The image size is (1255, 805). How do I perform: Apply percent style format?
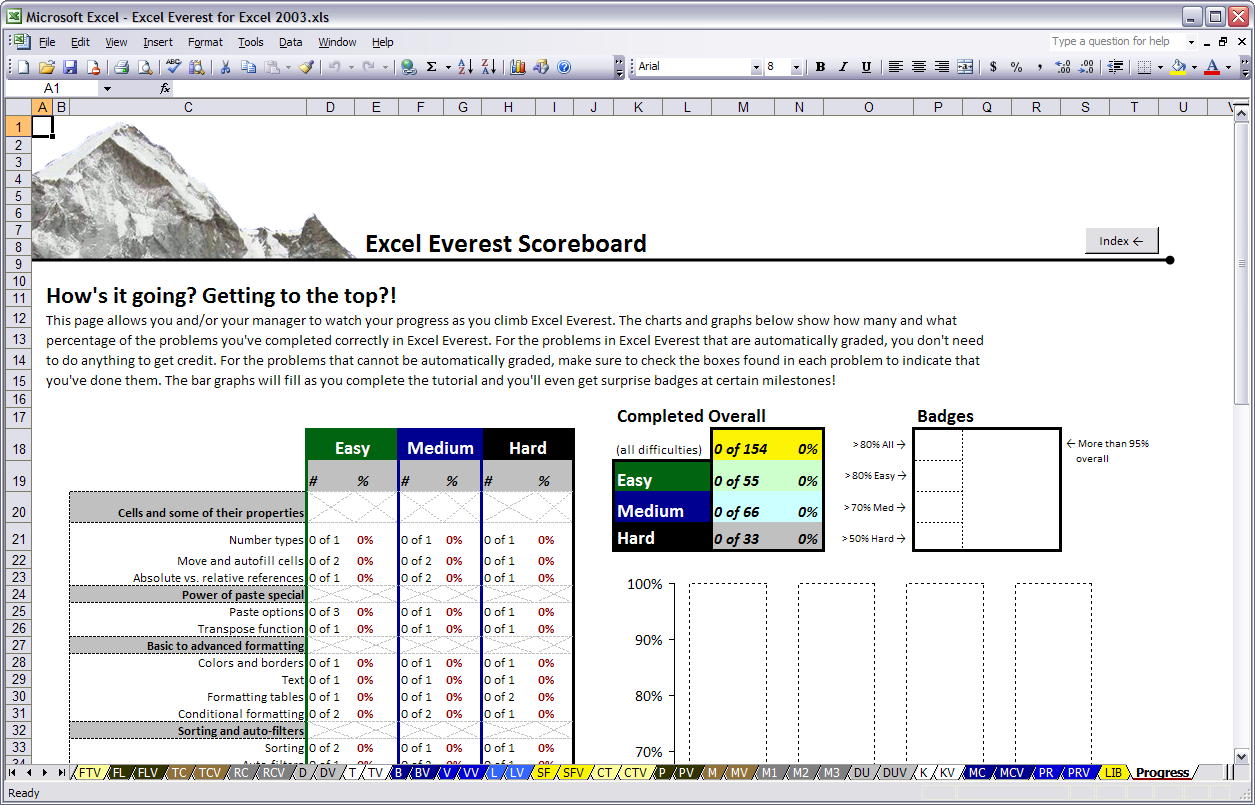click(1016, 67)
